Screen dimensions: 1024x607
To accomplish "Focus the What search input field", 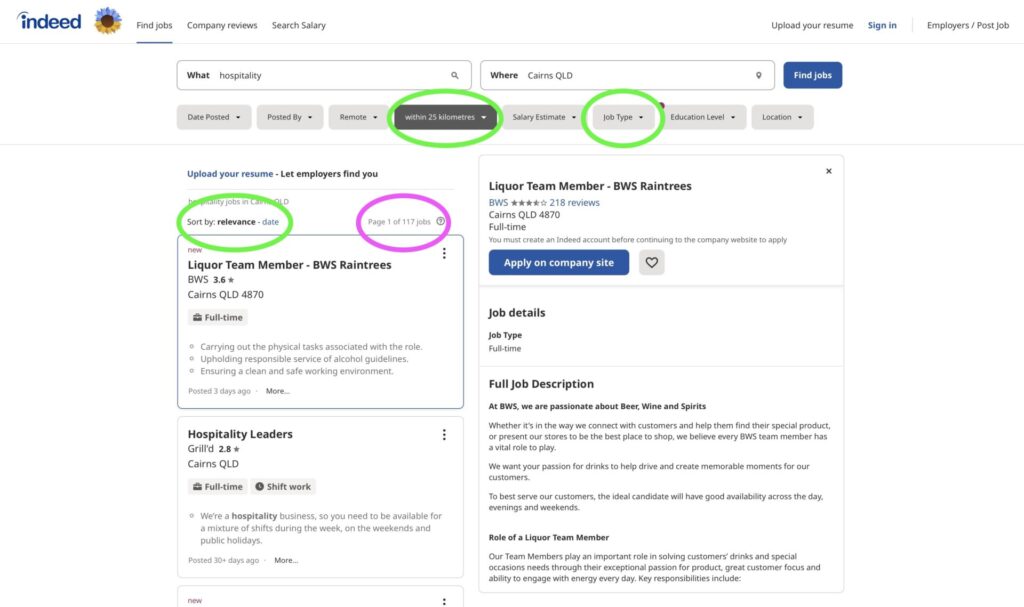I will [324, 75].
